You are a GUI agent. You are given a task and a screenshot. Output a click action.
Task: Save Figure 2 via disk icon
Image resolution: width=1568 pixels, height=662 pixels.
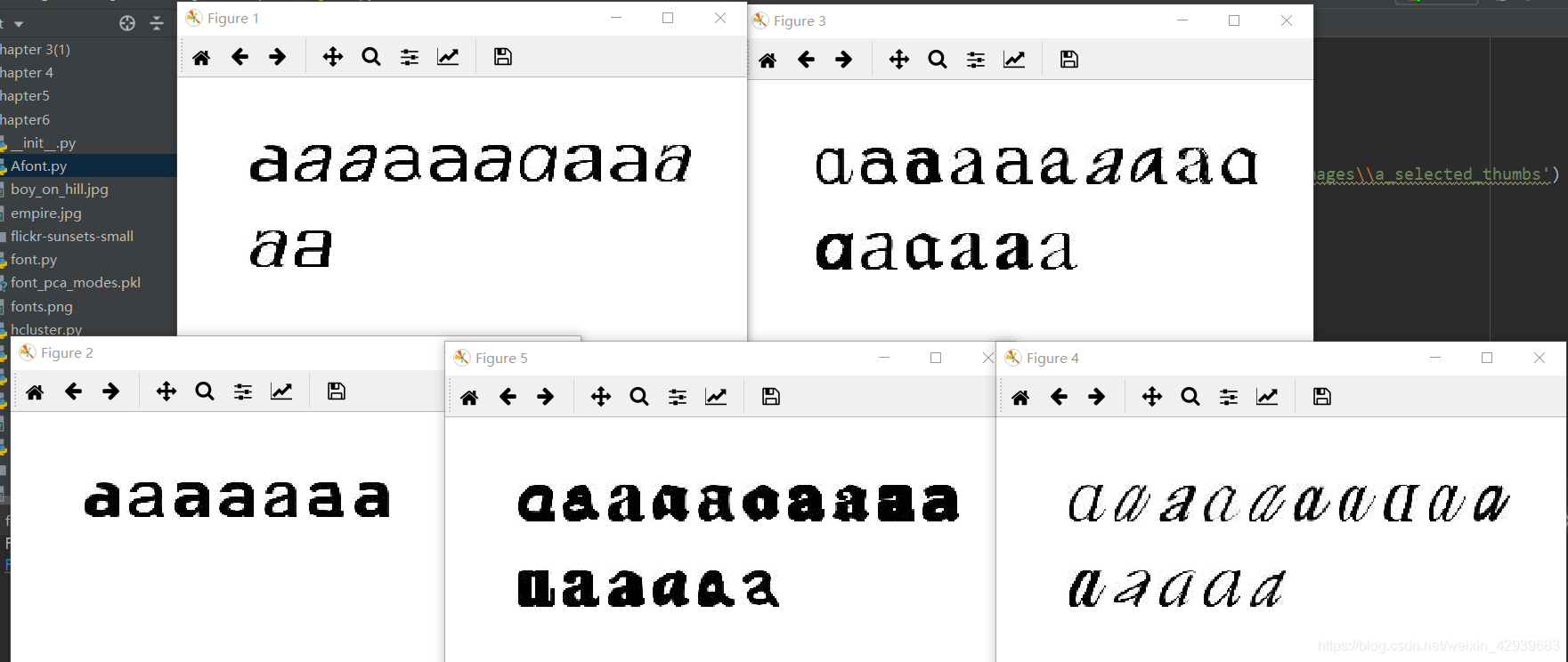pos(337,392)
